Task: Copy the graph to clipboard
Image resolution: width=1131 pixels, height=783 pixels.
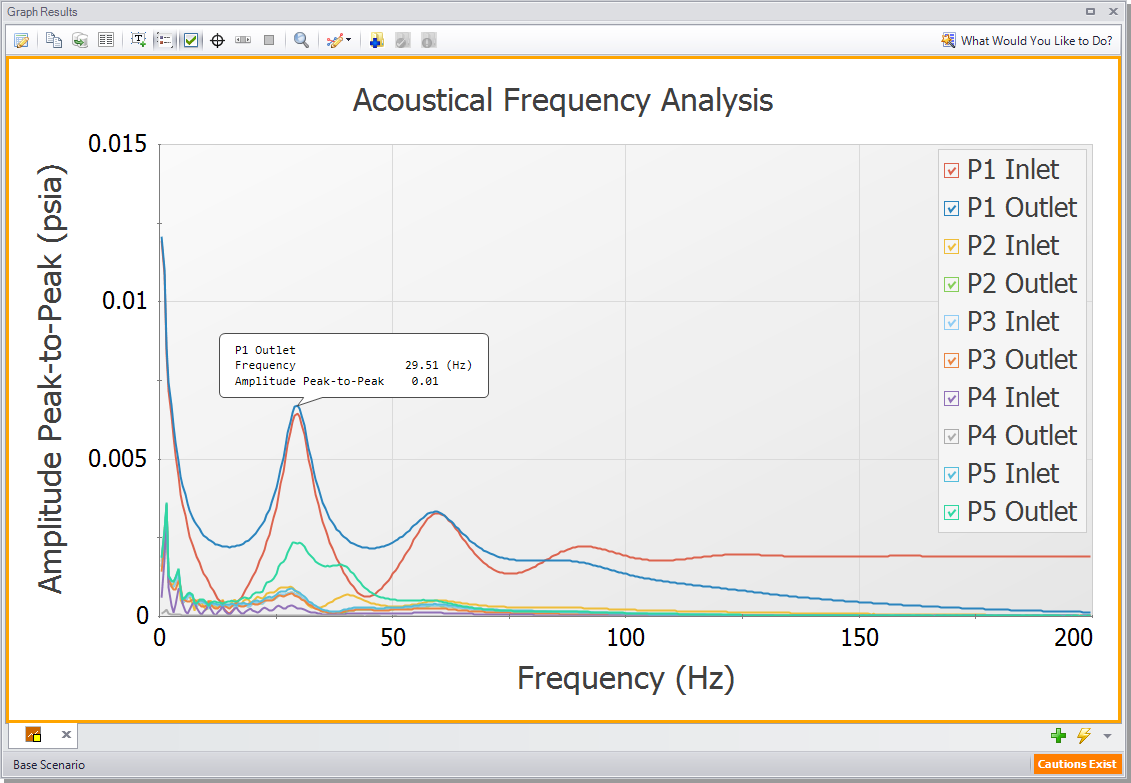Action: click(x=54, y=40)
